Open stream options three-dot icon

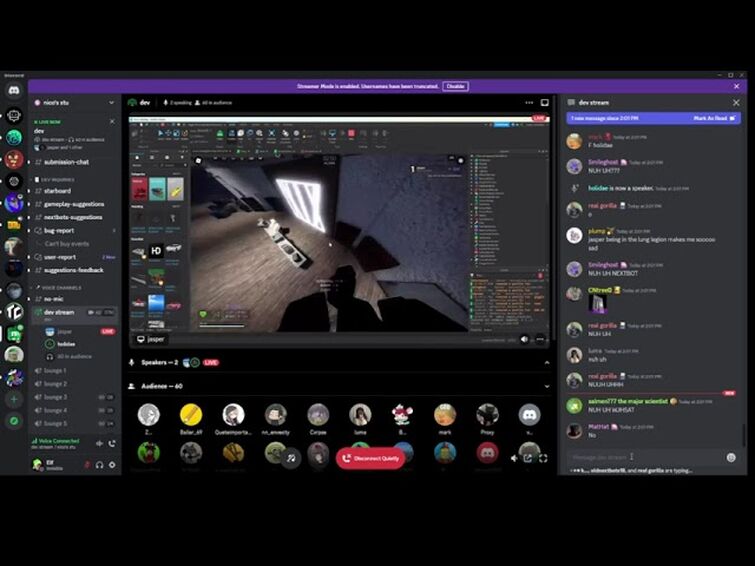(x=540, y=340)
